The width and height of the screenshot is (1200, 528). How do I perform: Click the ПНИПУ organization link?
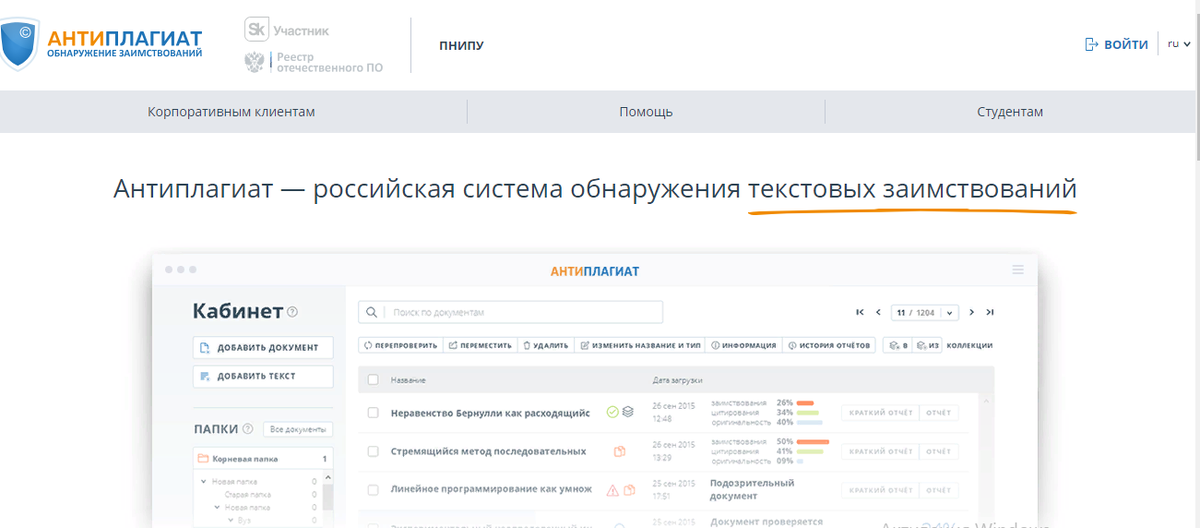point(461,45)
